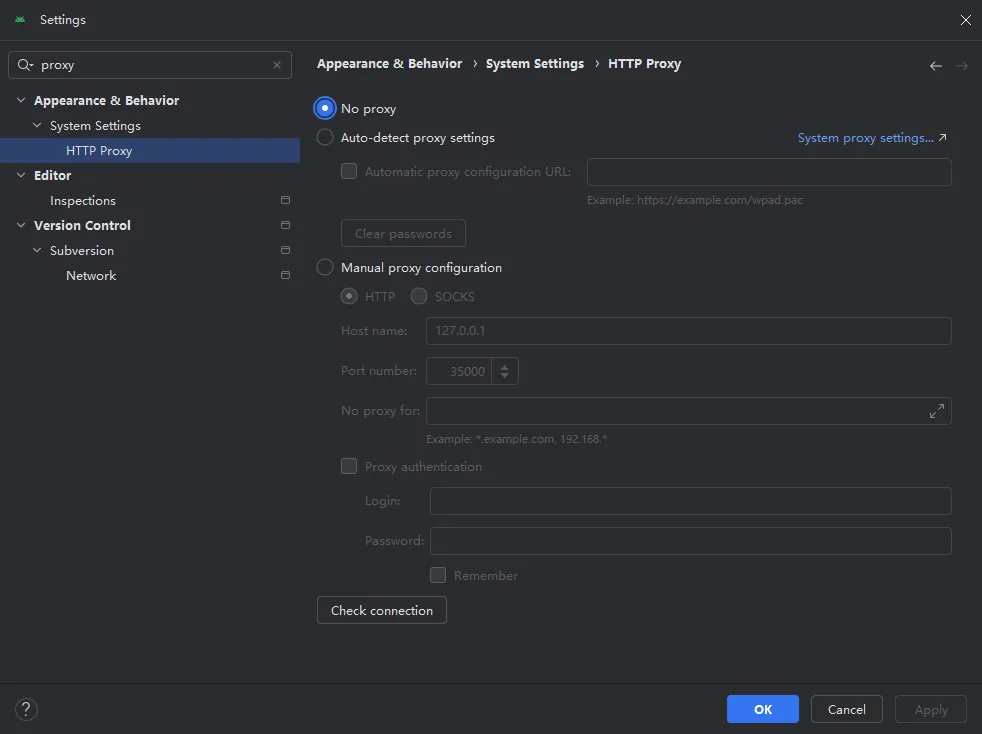This screenshot has height=734, width=982.
Task: Collapse the Appearance & Behavior tree node
Action: 21,101
